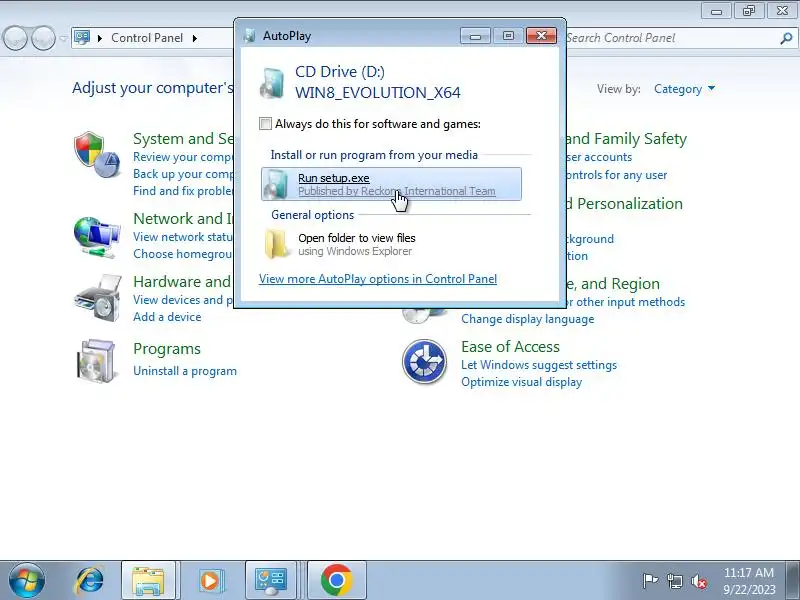Viewport: 800px width, 600px height.
Task: Click Review your computer's status link
Action: (x=183, y=157)
